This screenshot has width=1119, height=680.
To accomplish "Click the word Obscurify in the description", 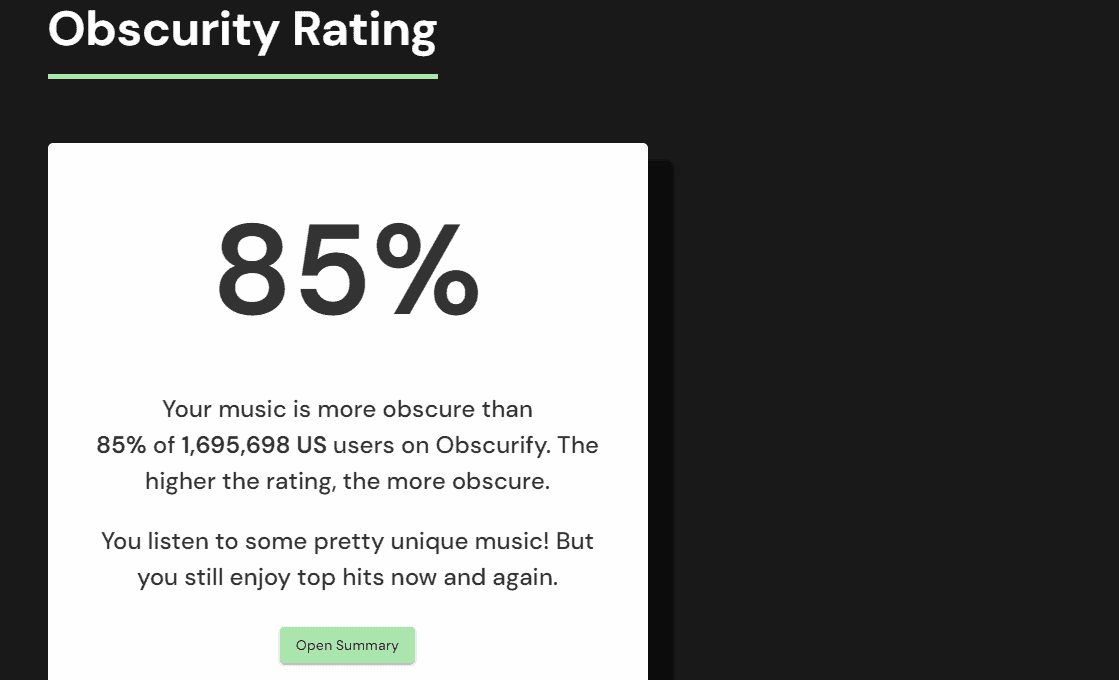I will [x=492, y=445].
